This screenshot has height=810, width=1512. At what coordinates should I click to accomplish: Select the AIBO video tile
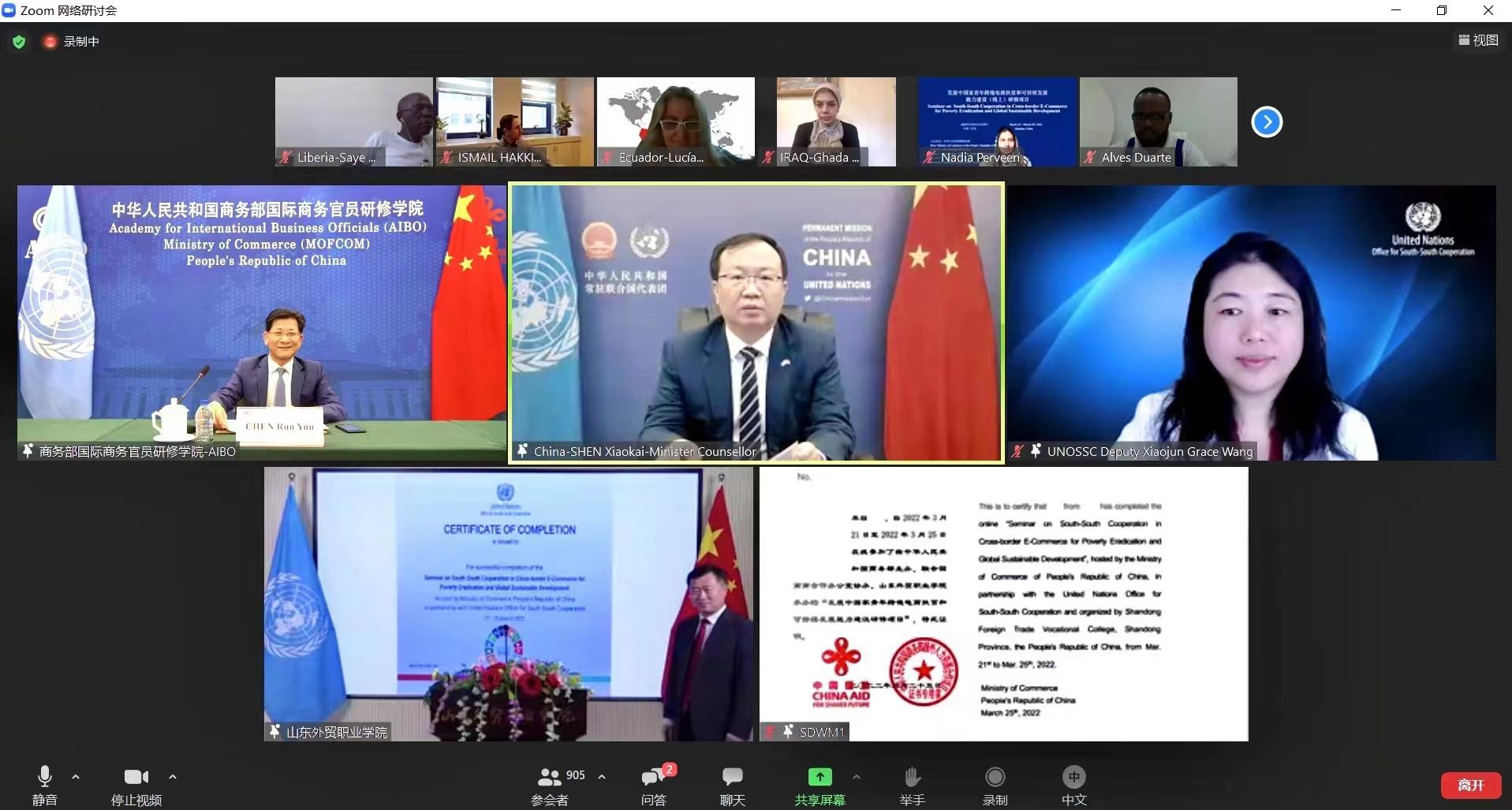(262, 323)
